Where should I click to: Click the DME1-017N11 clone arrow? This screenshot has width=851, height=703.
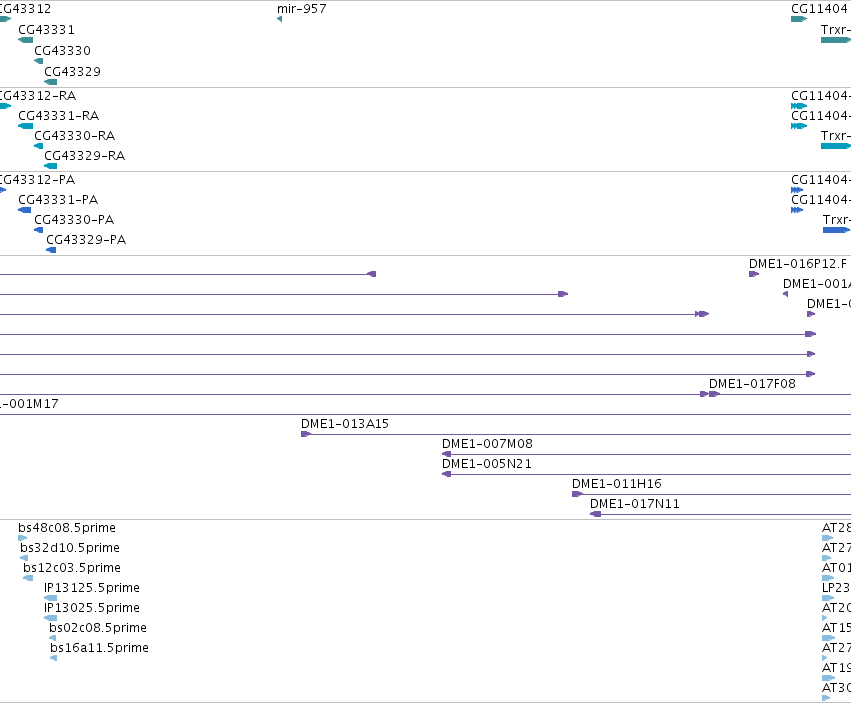pyautogui.click(x=595, y=514)
